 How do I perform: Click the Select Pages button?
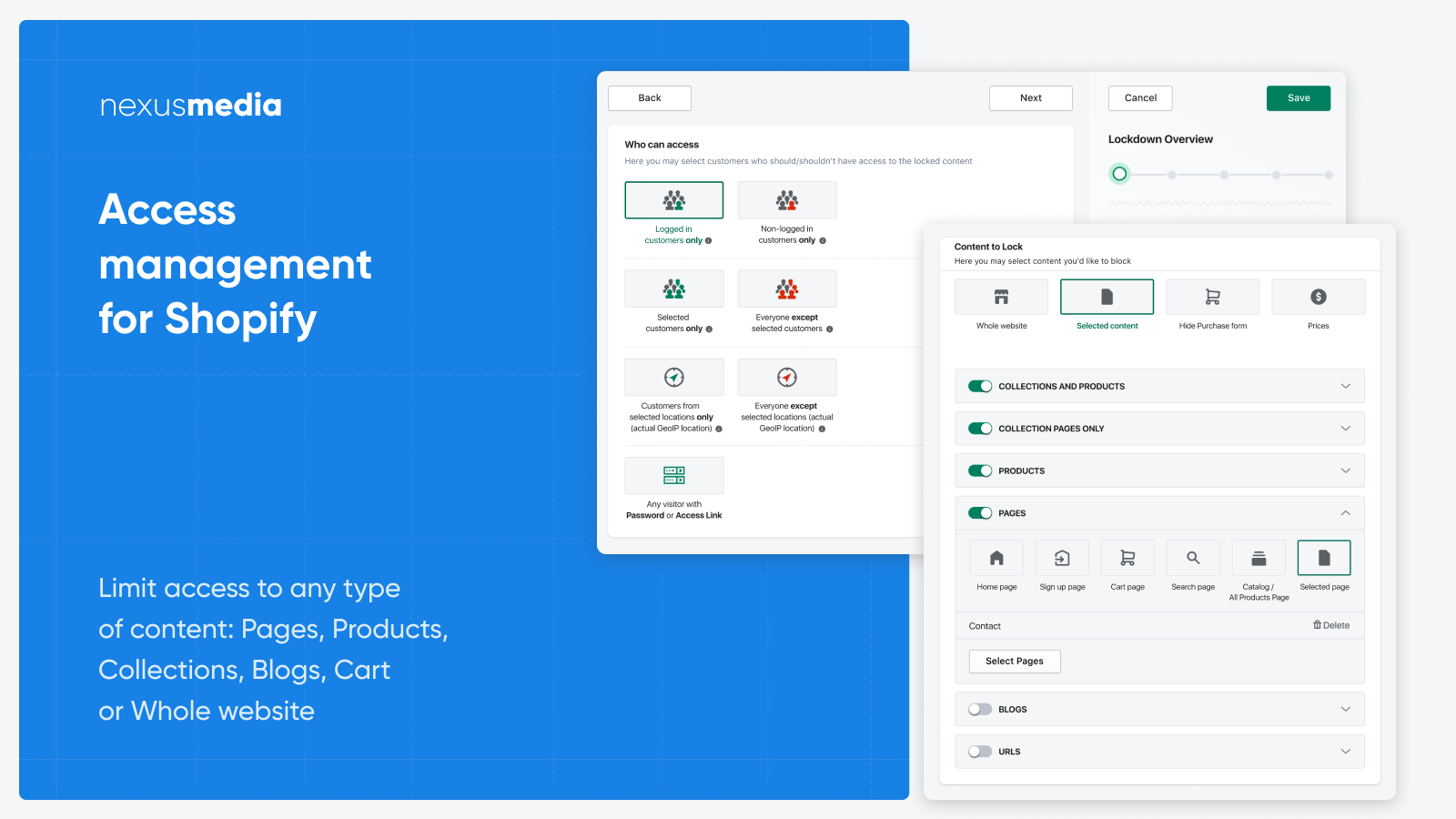pyautogui.click(x=1015, y=662)
